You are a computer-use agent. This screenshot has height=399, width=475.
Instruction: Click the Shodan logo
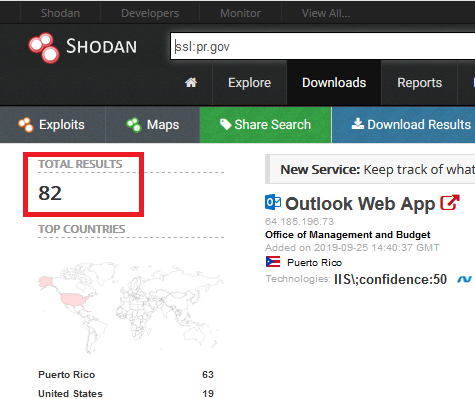[83, 47]
